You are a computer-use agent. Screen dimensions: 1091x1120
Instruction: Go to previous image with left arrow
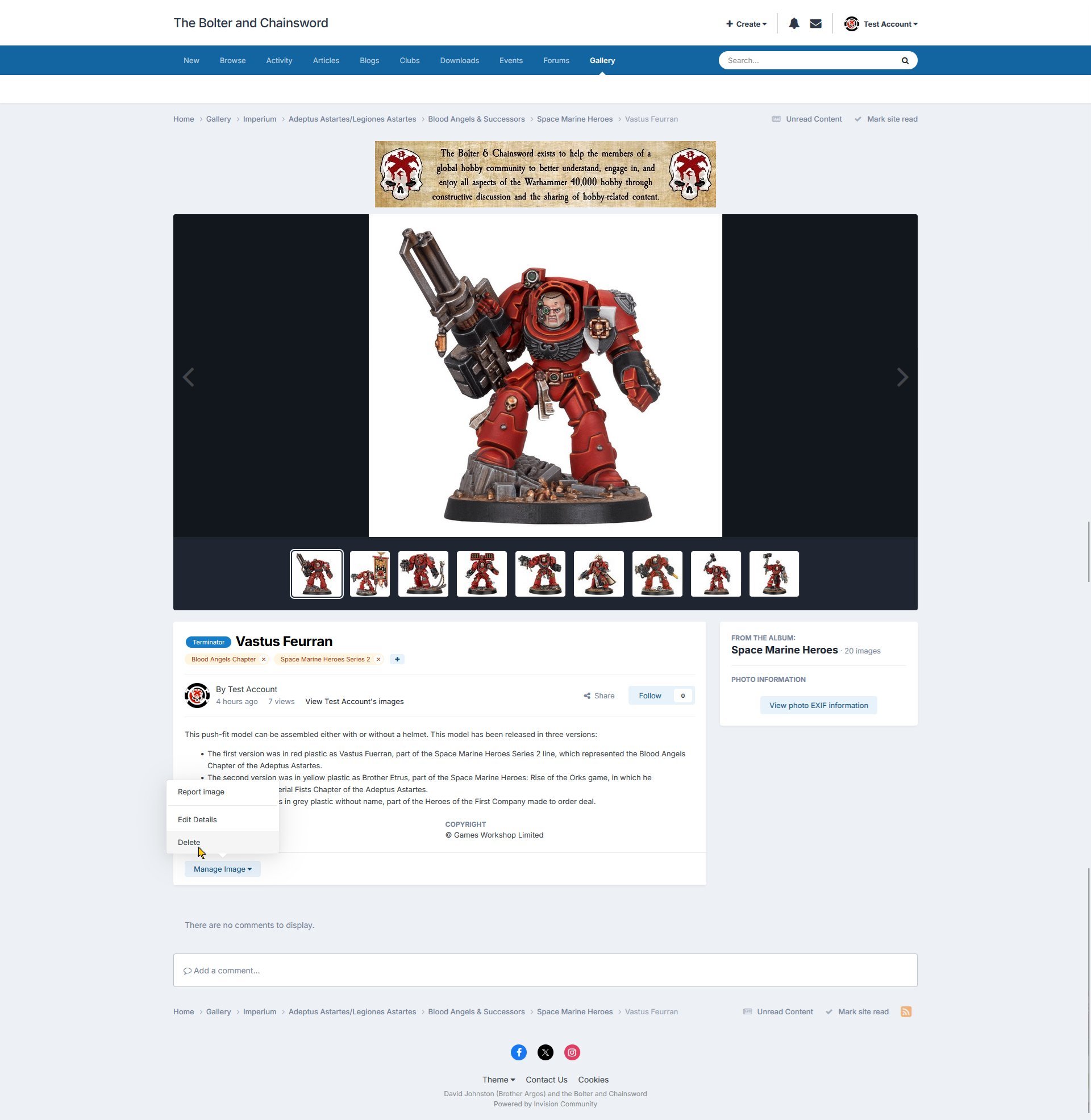pos(189,377)
